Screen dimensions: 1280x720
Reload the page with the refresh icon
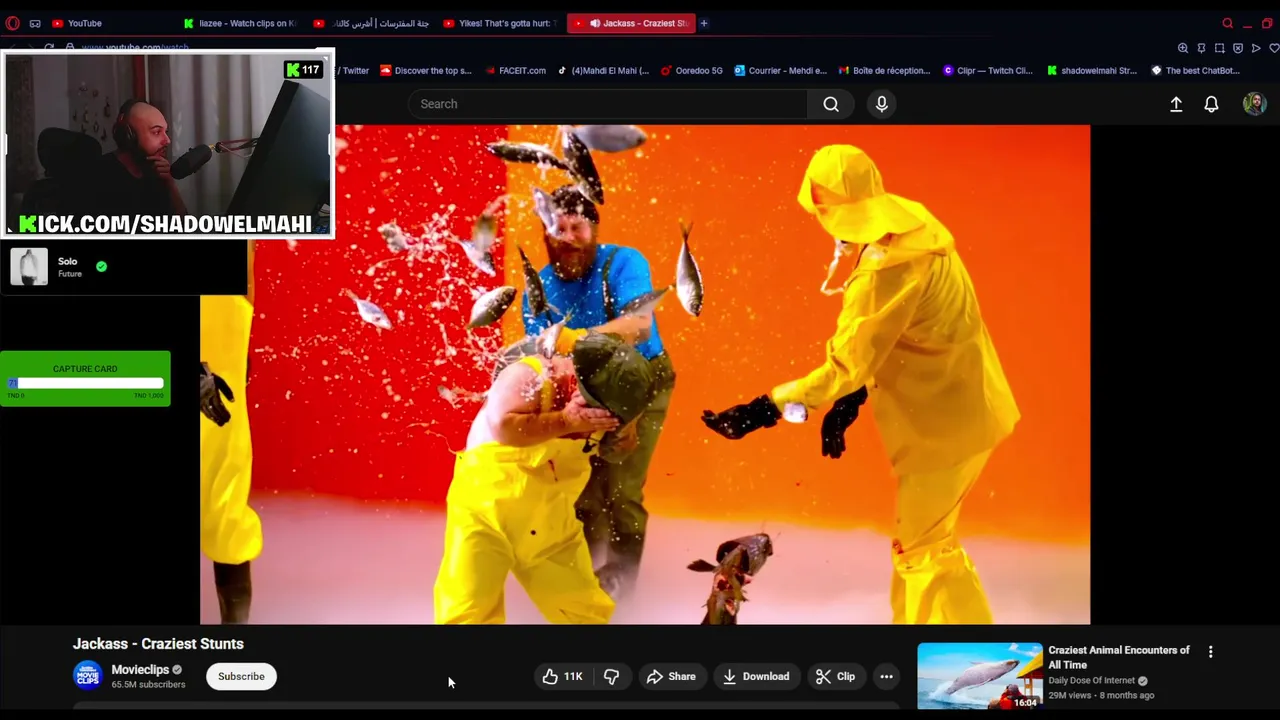coord(49,48)
